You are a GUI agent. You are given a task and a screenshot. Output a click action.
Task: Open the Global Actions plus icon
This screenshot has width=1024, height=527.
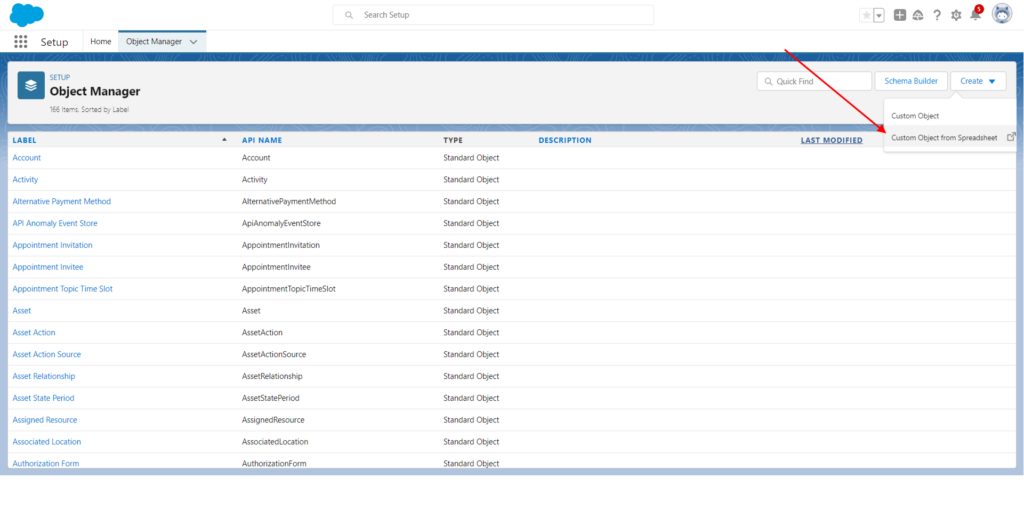(x=900, y=15)
